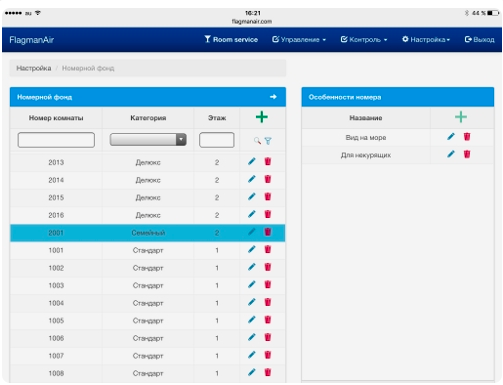Select 'Для некурящих' feature name
Viewport: 503px width, 385px height.
click(366, 155)
